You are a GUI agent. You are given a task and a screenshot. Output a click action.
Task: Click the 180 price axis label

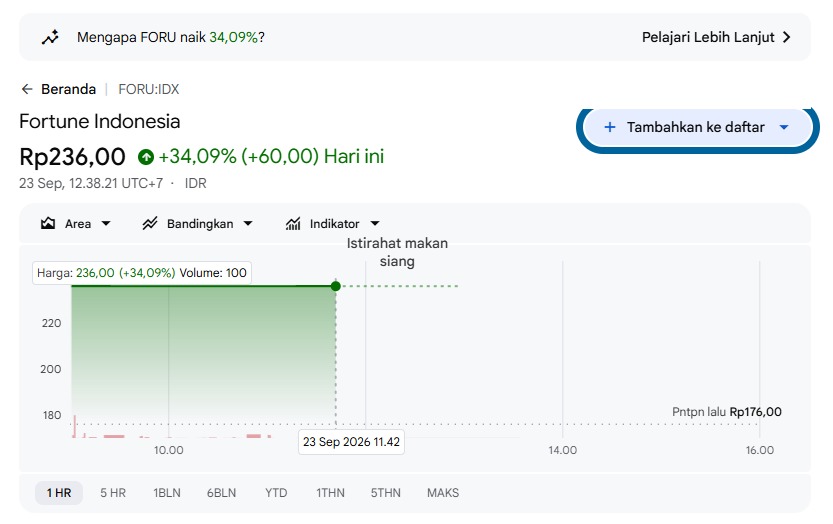pos(52,415)
